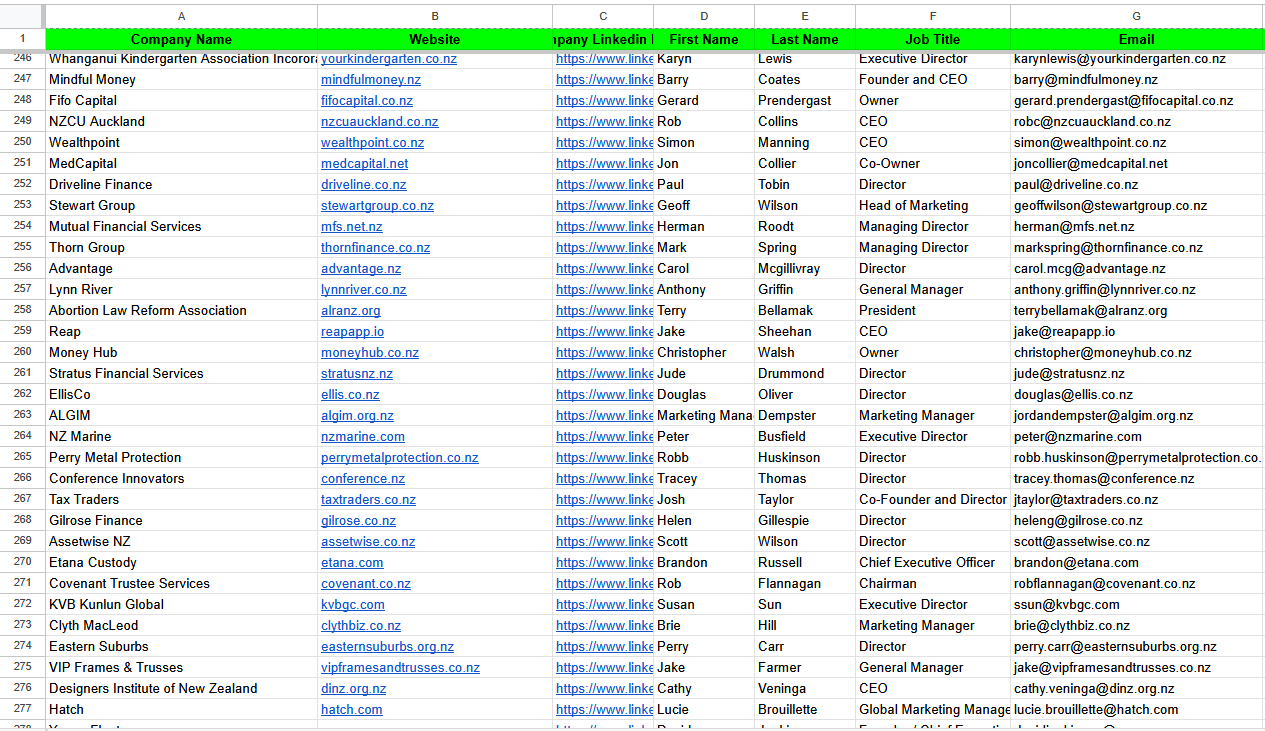Click the Abortion Law Reform Association cell
This screenshot has height=731, width=1265.
coord(181,311)
